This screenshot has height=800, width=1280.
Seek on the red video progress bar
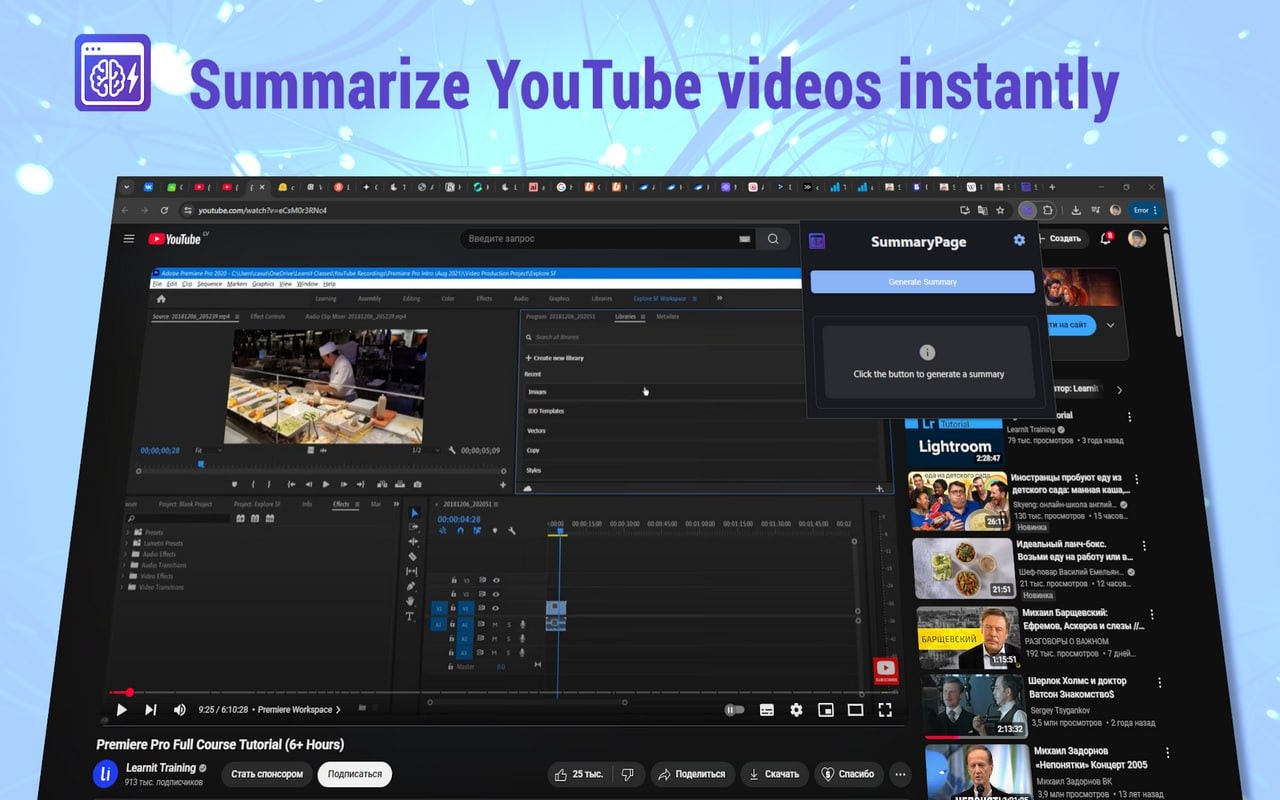(x=503, y=692)
